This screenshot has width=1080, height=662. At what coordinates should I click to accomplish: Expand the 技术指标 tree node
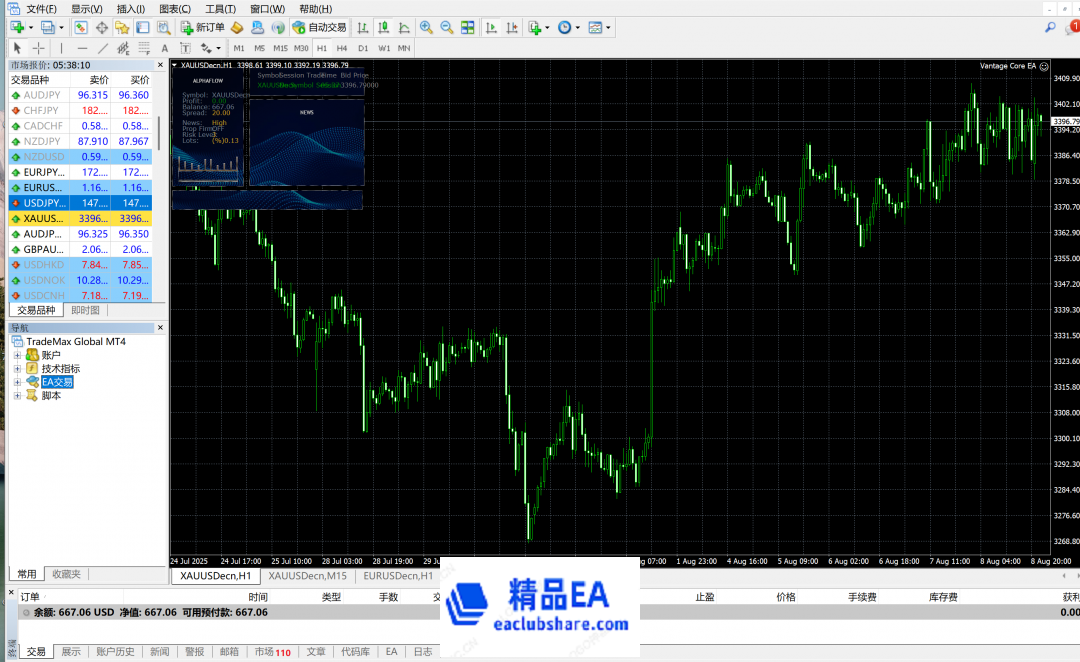click(17, 369)
